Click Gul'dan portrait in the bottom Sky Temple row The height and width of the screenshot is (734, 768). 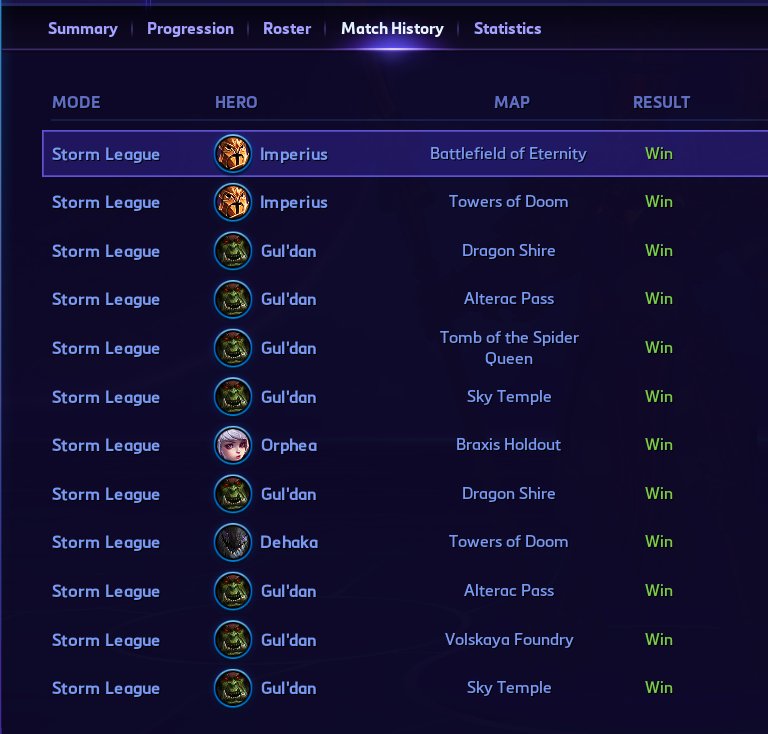(233, 688)
